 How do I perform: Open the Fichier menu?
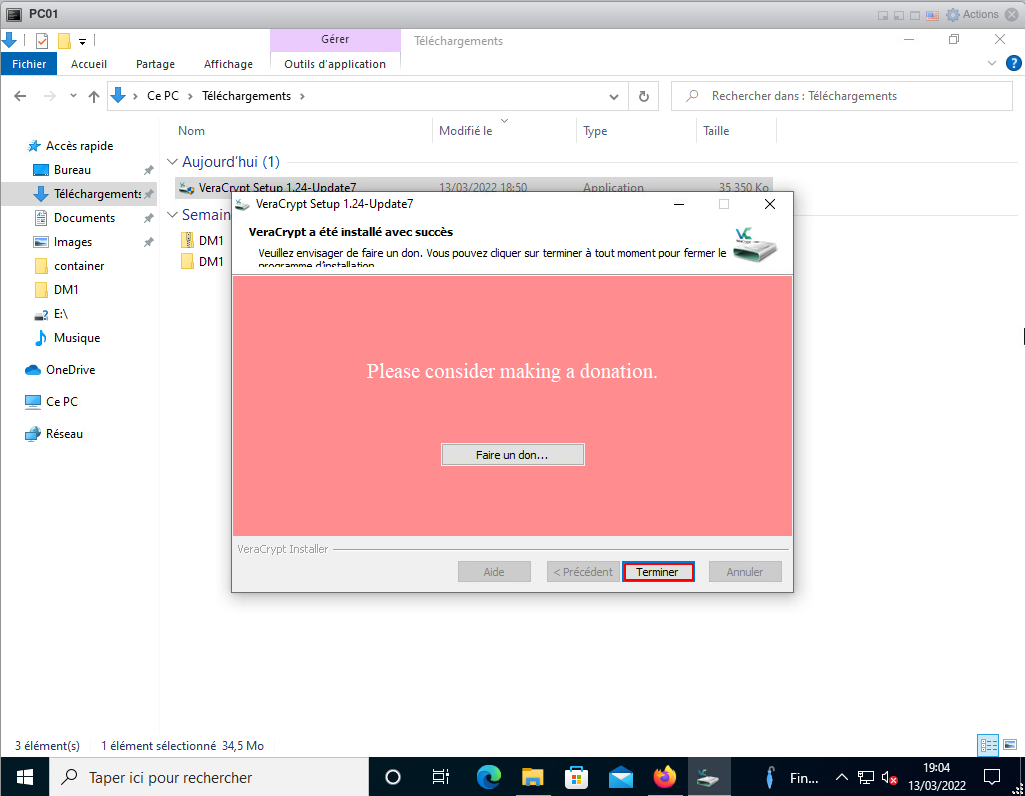tap(30, 64)
